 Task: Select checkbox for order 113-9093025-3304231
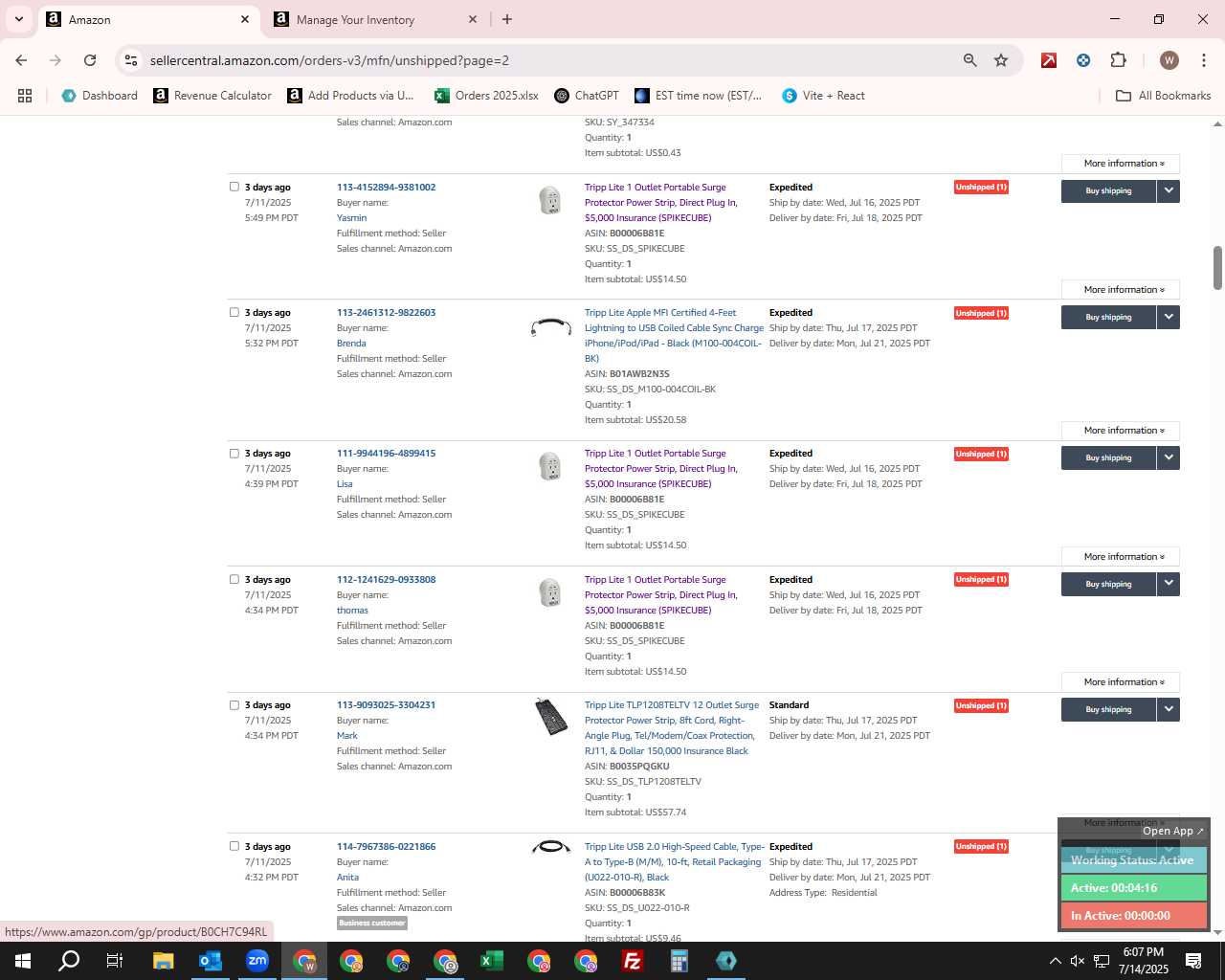pyautogui.click(x=234, y=704)
